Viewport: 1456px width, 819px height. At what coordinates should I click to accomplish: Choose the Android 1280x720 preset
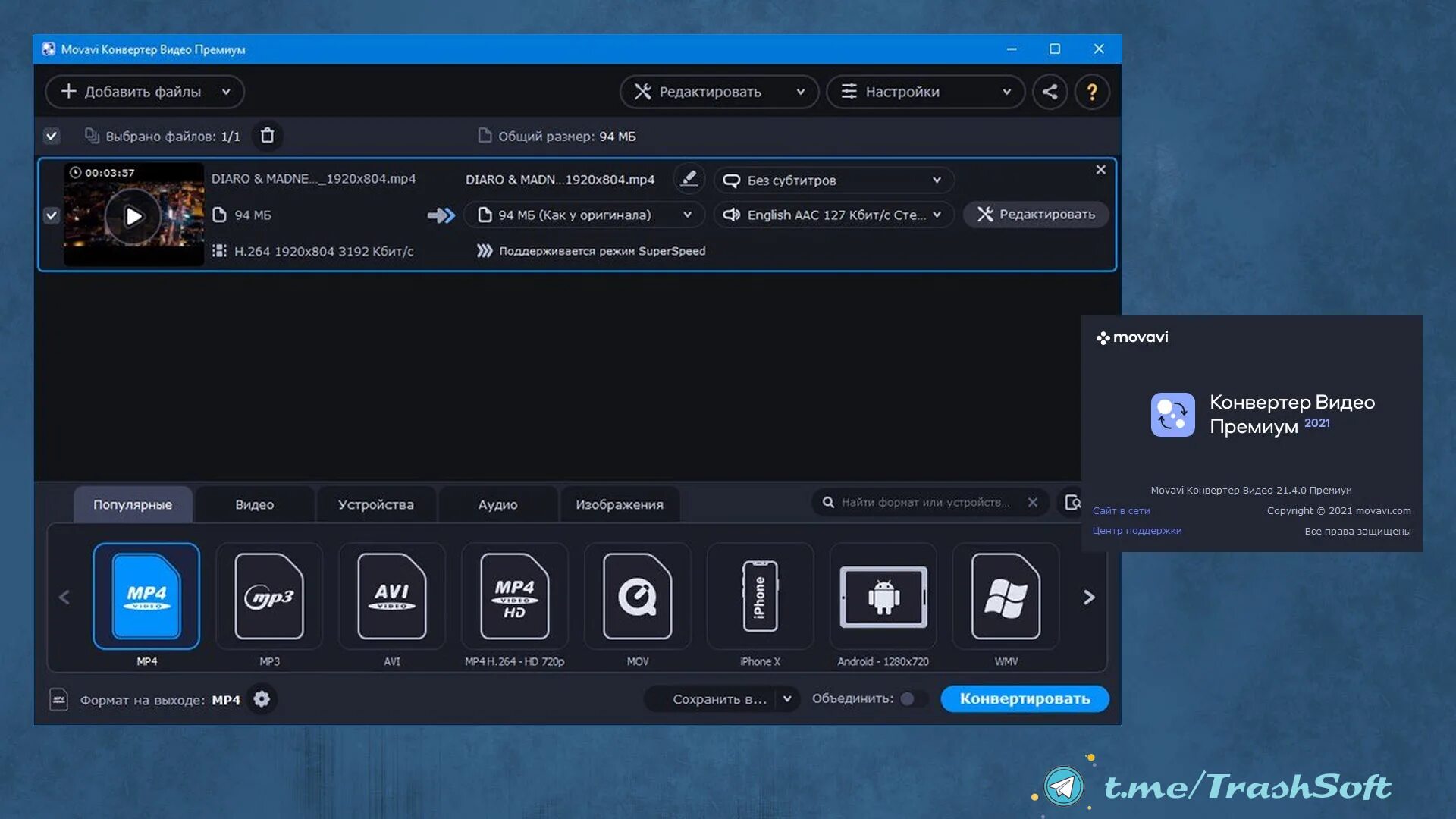point(883,596)
